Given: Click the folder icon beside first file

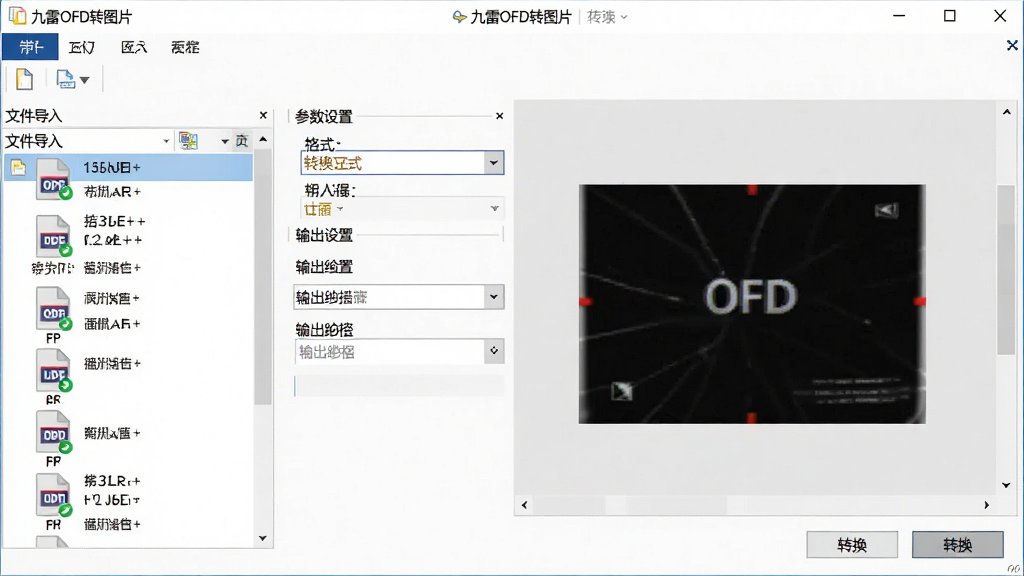Looking at the screenshot, I should click(x=18, y=168).
